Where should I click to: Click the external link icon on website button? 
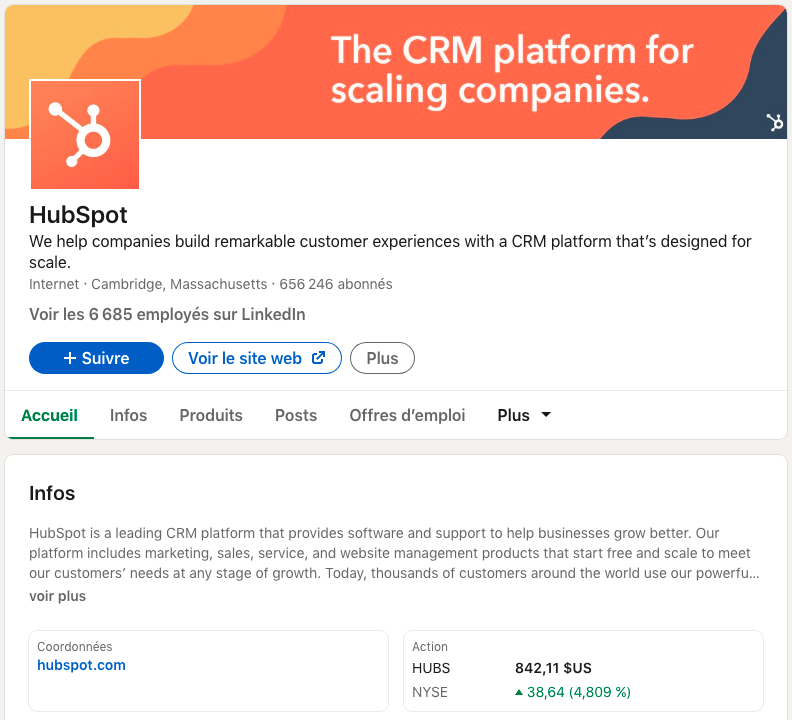click(318, 358)
